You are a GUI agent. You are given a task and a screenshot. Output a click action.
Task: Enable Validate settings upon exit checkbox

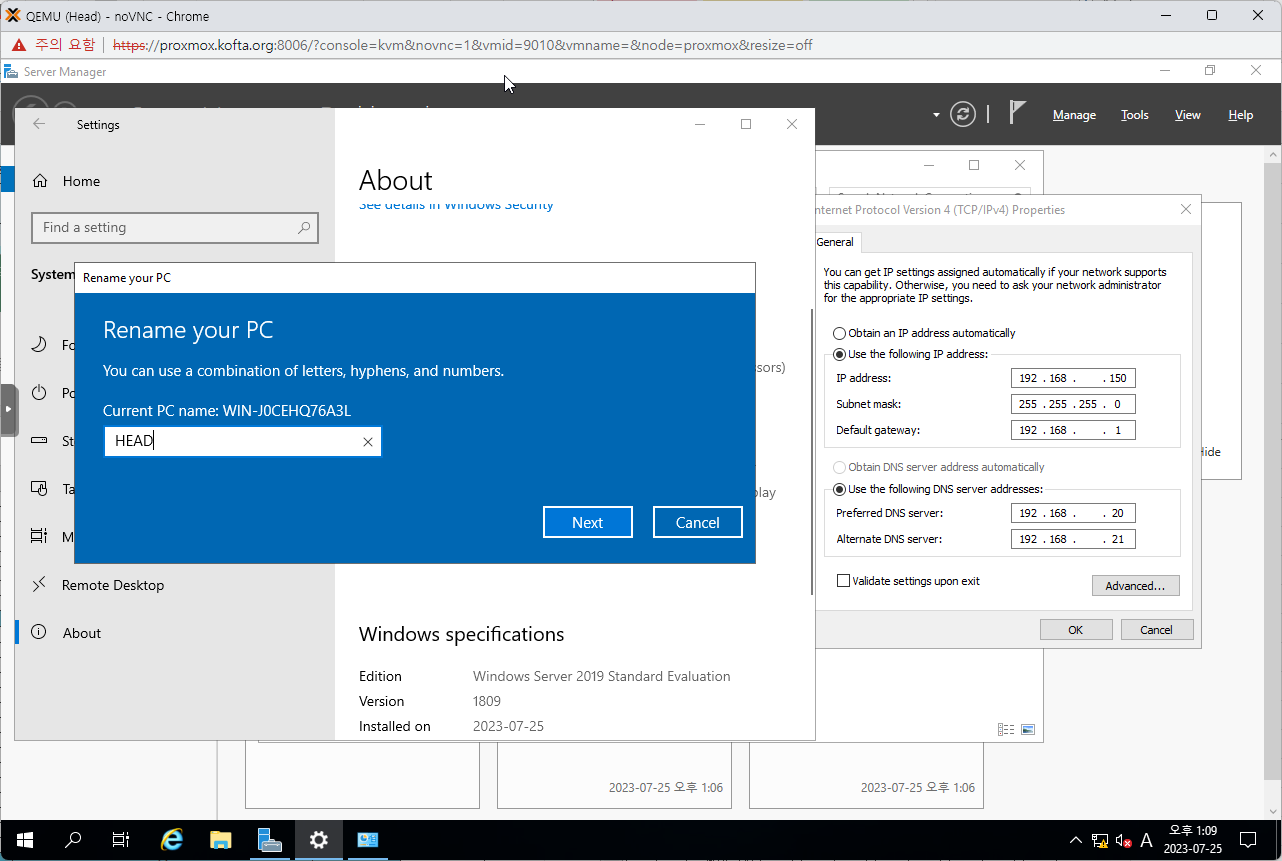point(843,581)
